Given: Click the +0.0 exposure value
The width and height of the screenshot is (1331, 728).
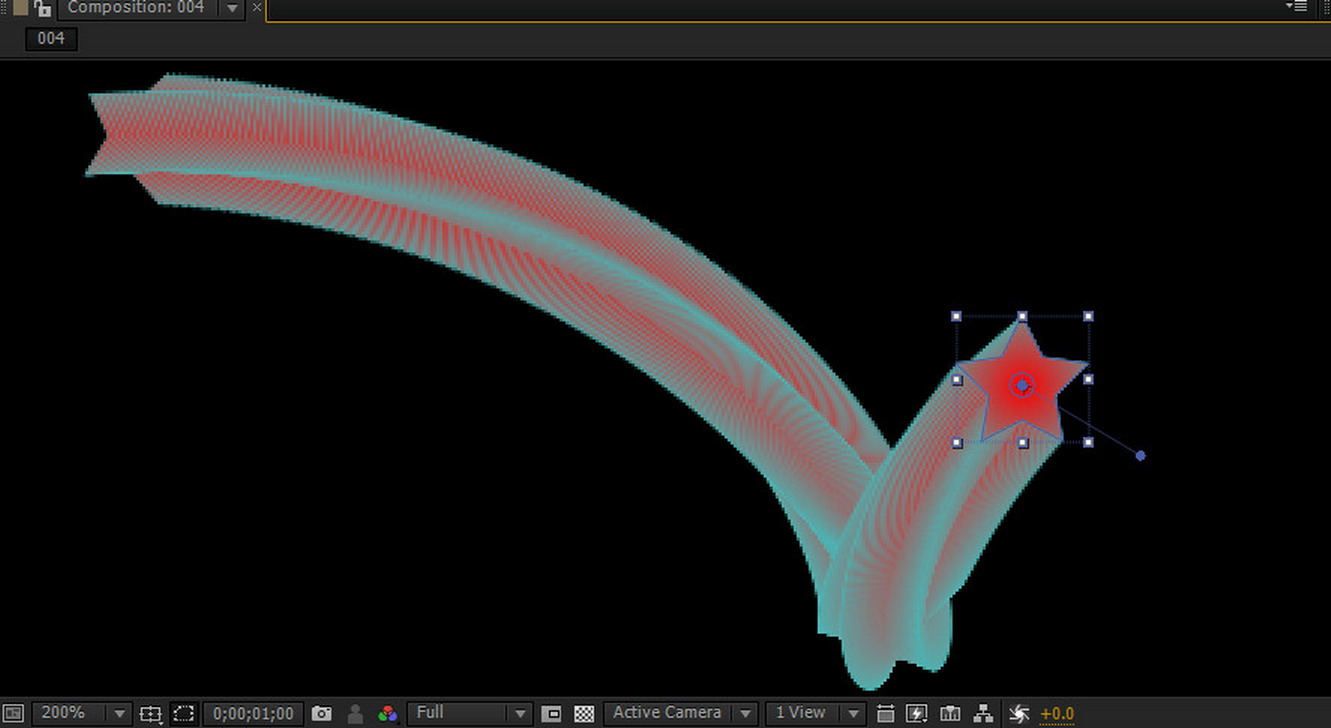Looking at the screenshot, I should point(1057,713).
